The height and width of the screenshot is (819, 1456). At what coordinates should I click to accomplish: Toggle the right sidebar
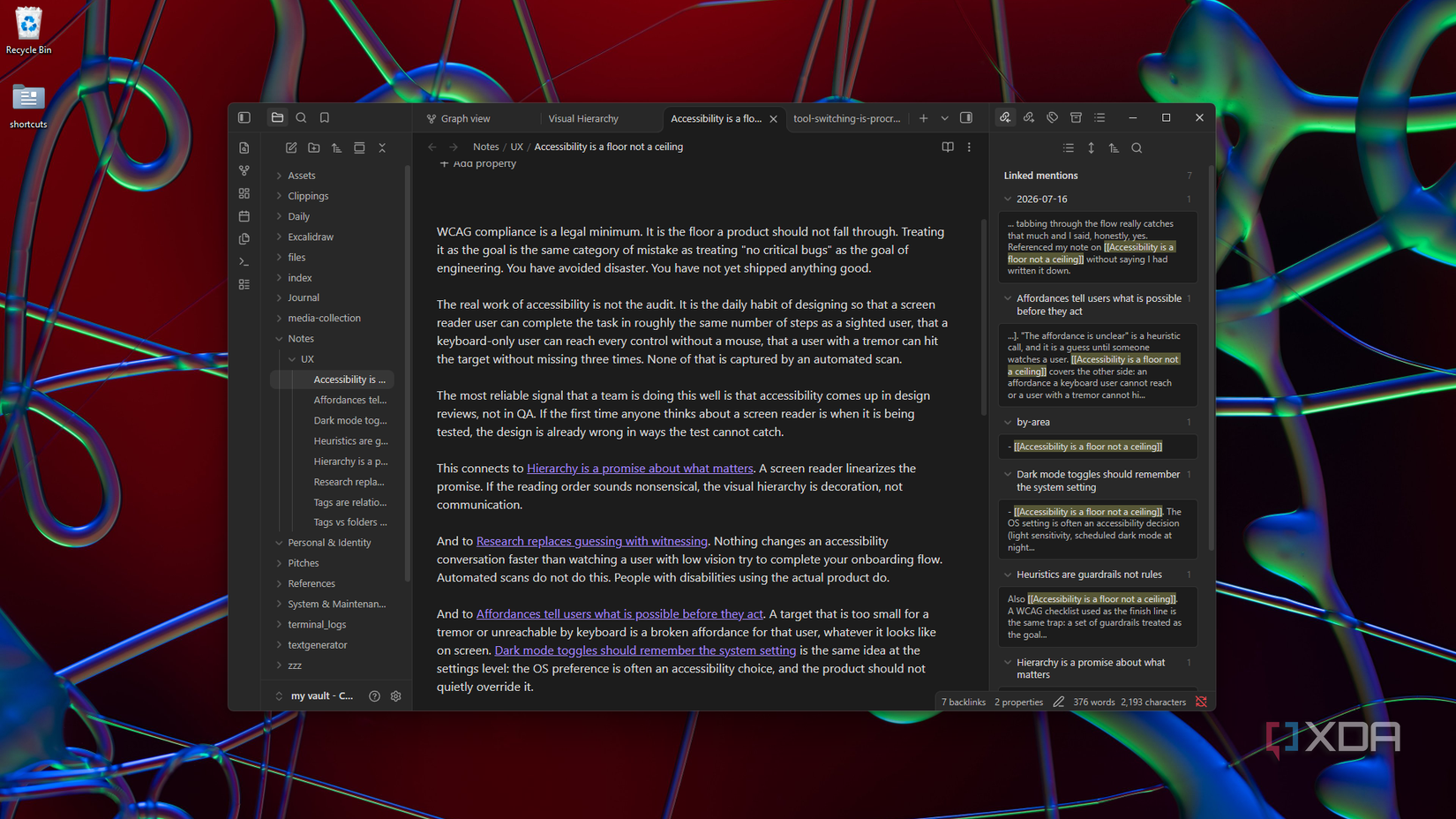966,117
